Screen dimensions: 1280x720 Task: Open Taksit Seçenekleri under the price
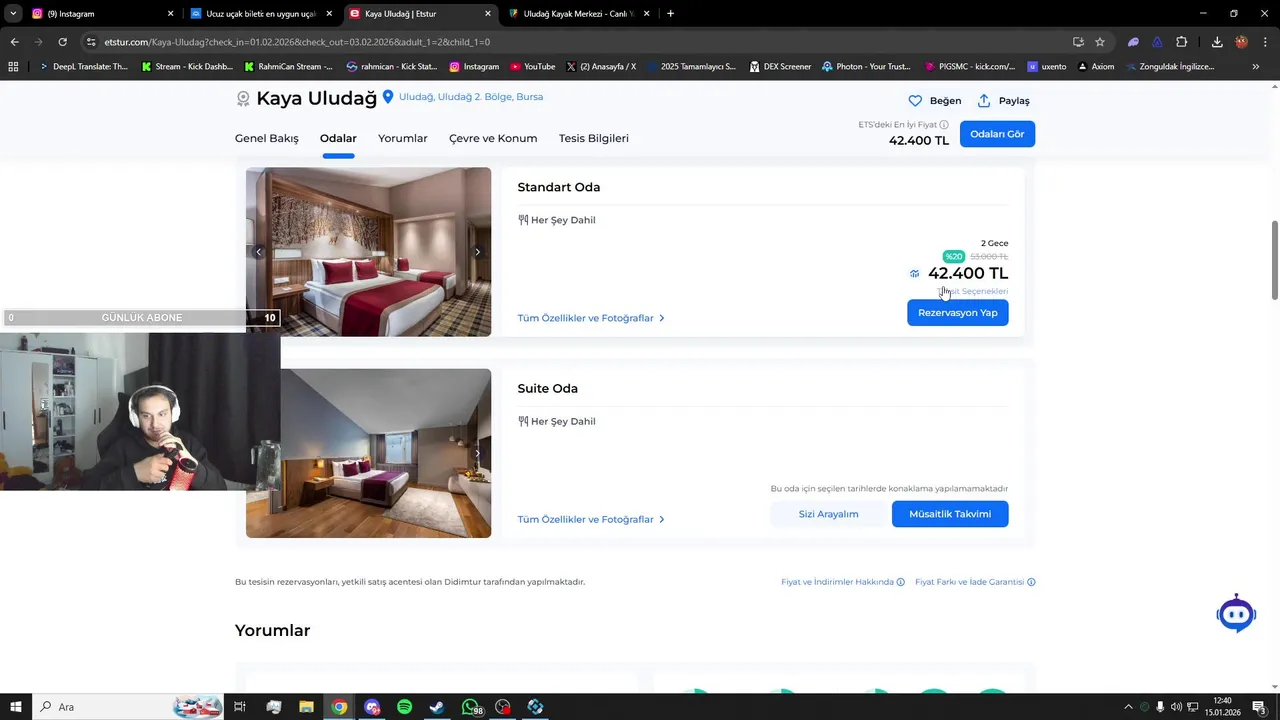coord(972,291)
